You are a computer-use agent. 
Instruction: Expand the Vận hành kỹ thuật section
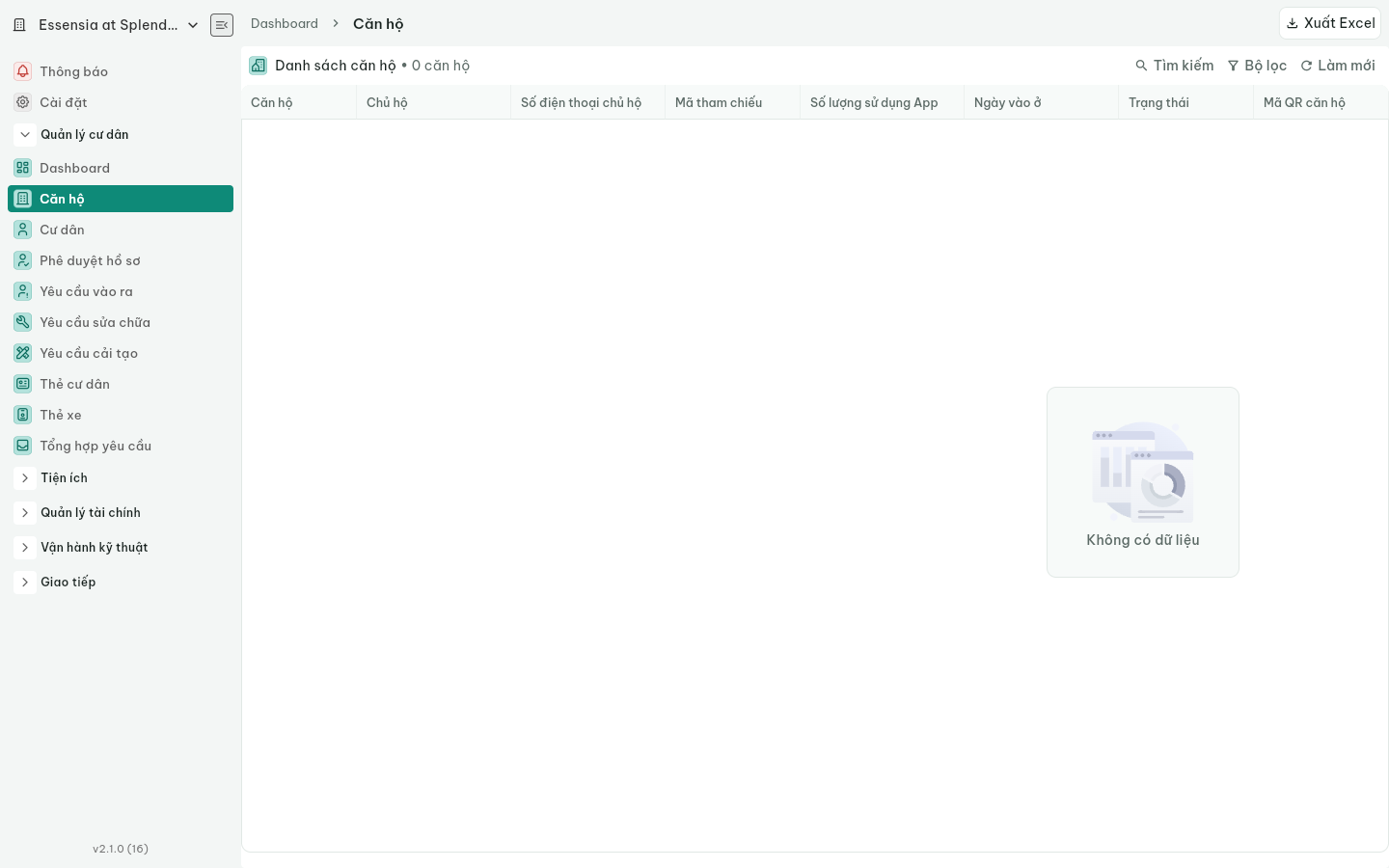coord(25,548)
